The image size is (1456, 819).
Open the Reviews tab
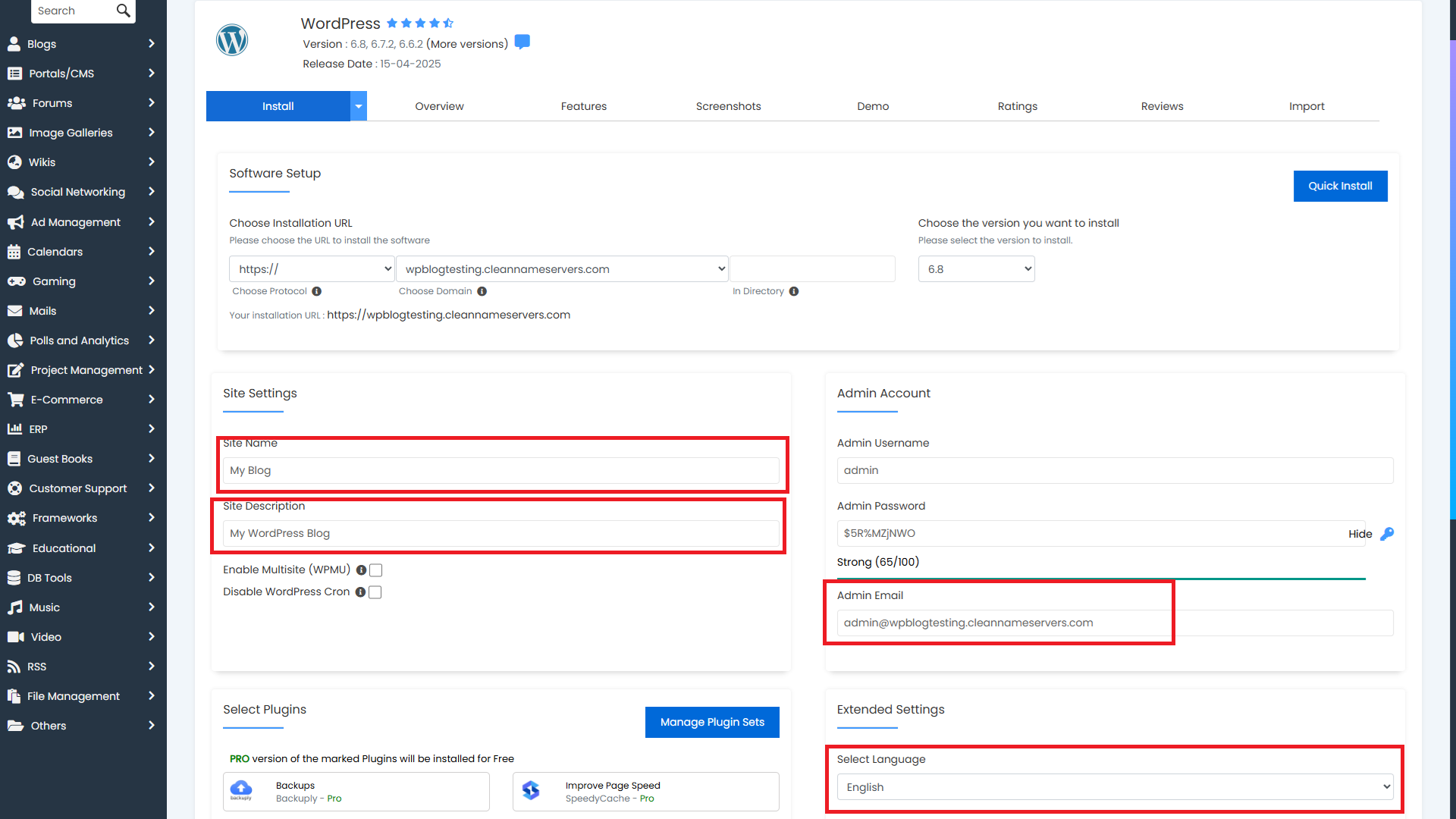click(x=1162, y=106)
